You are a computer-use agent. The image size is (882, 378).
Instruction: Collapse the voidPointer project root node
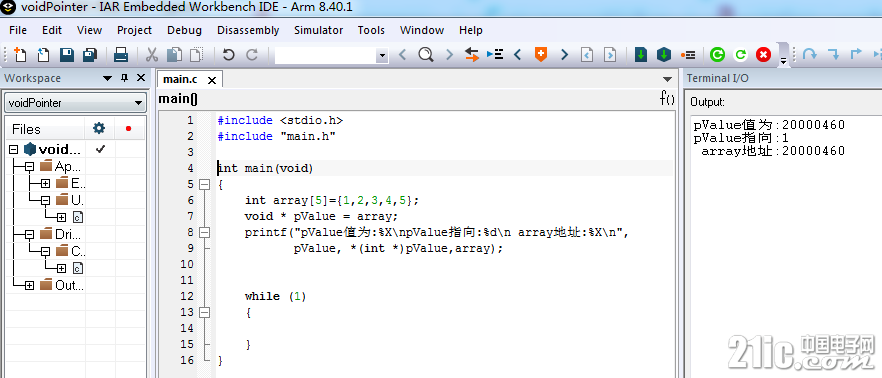[x=14, y=150]
